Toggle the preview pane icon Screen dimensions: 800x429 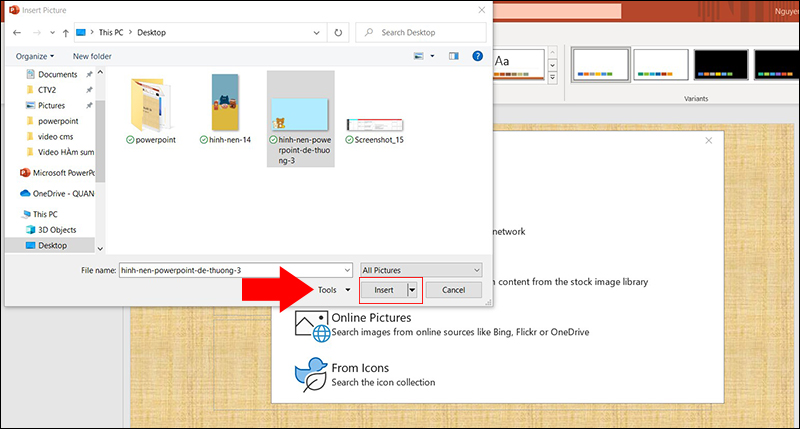pos(453,56)
